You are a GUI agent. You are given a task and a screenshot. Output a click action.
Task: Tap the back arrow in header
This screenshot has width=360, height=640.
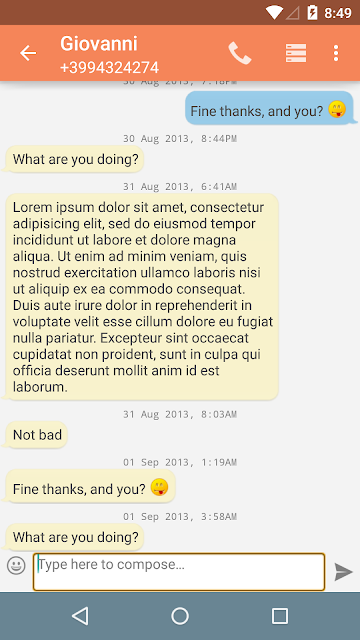tap(28, 53)
